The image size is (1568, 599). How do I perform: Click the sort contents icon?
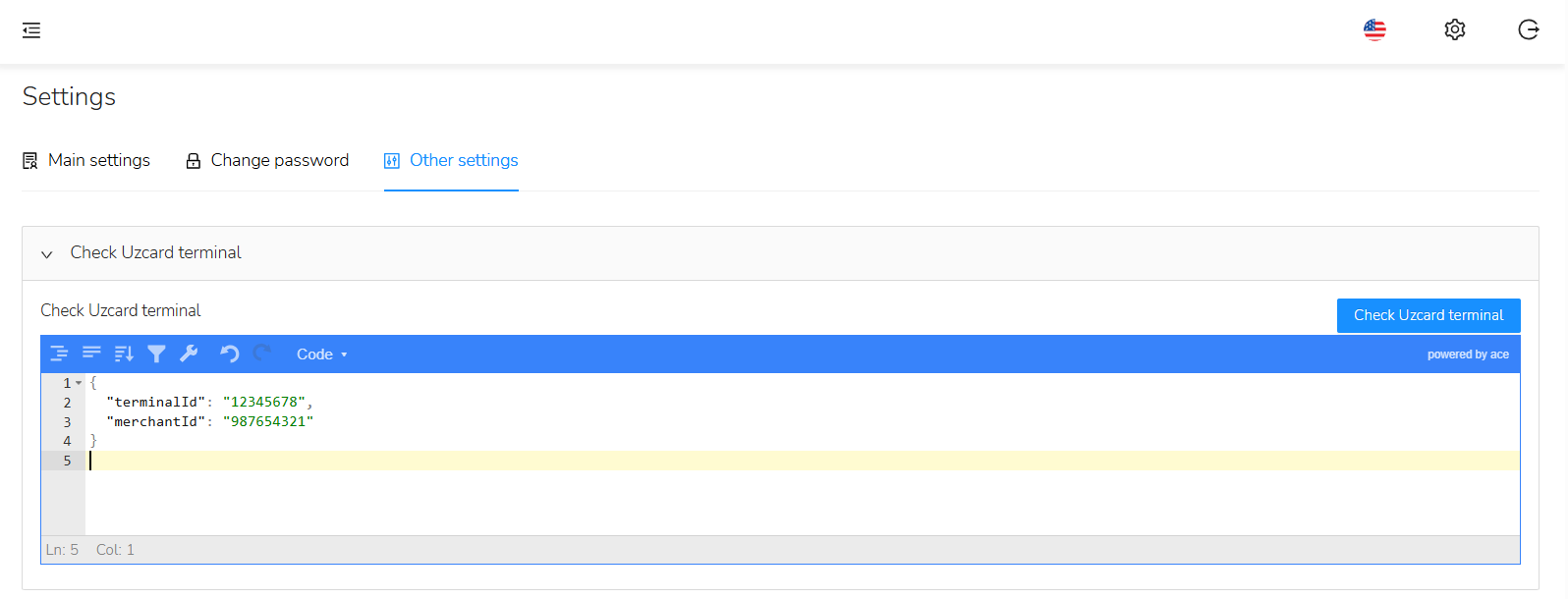click(124, 354)
